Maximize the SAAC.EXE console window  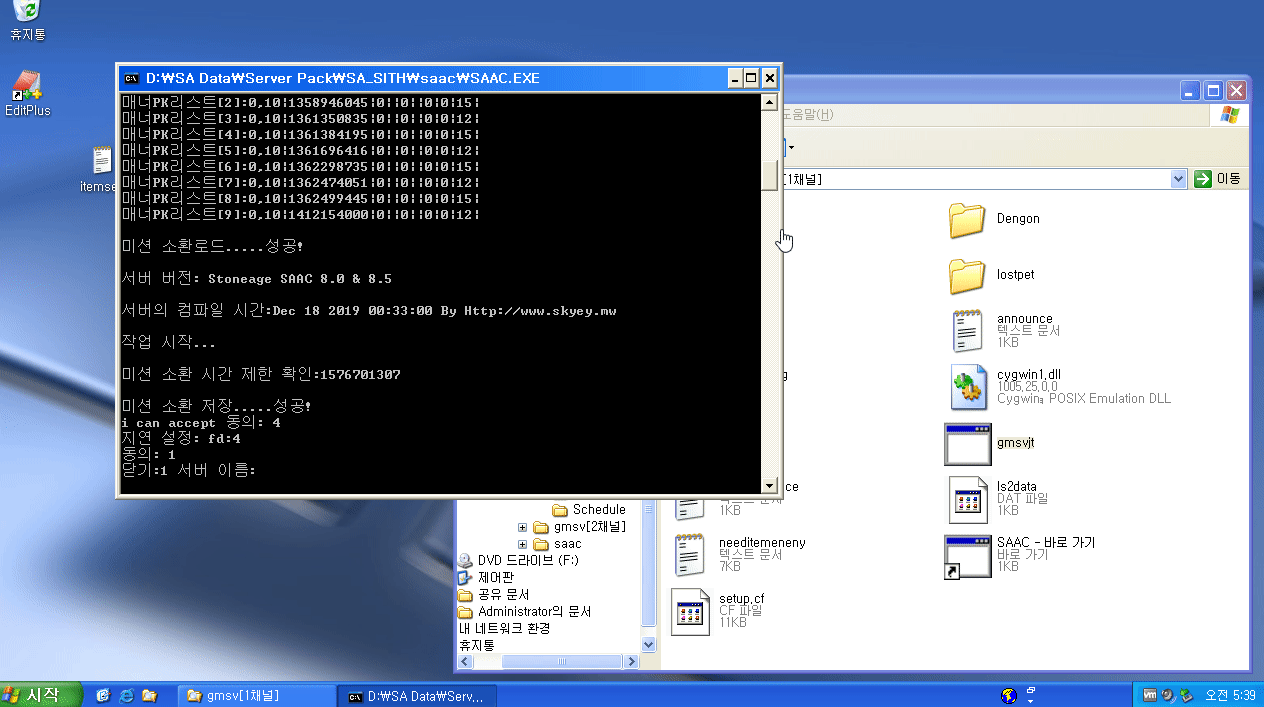[752, 78]
